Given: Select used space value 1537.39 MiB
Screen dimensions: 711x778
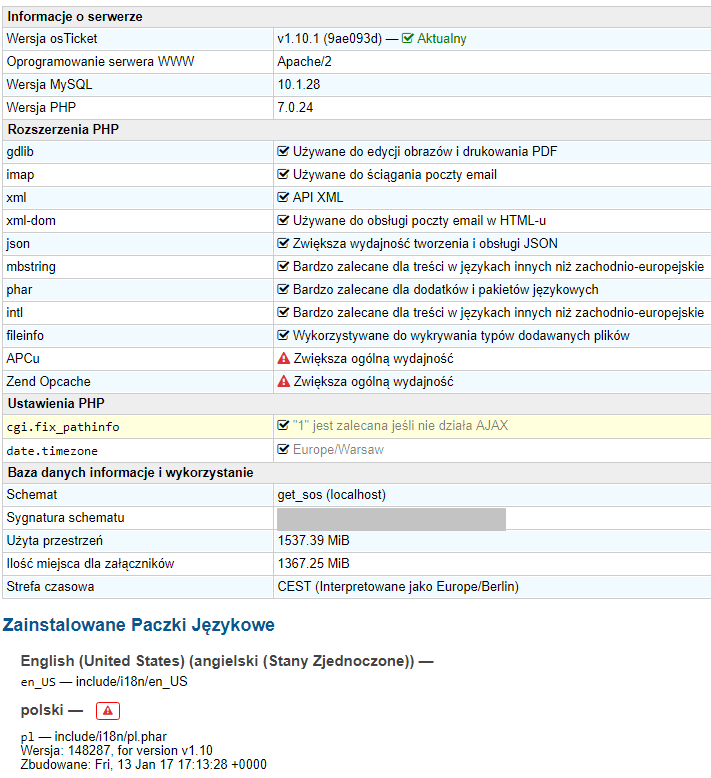Looking at the screenshot, I should click(x=313, y=540).
